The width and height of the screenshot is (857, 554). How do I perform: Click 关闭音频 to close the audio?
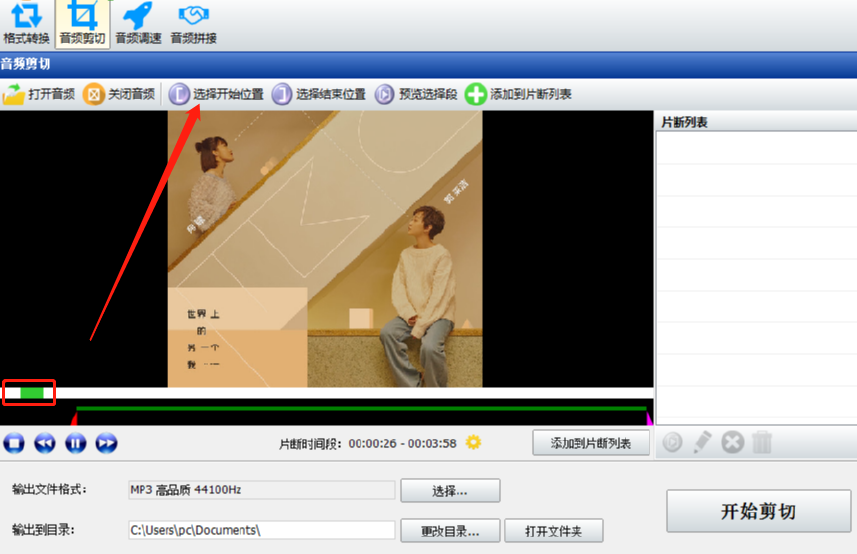pos(119,94)
